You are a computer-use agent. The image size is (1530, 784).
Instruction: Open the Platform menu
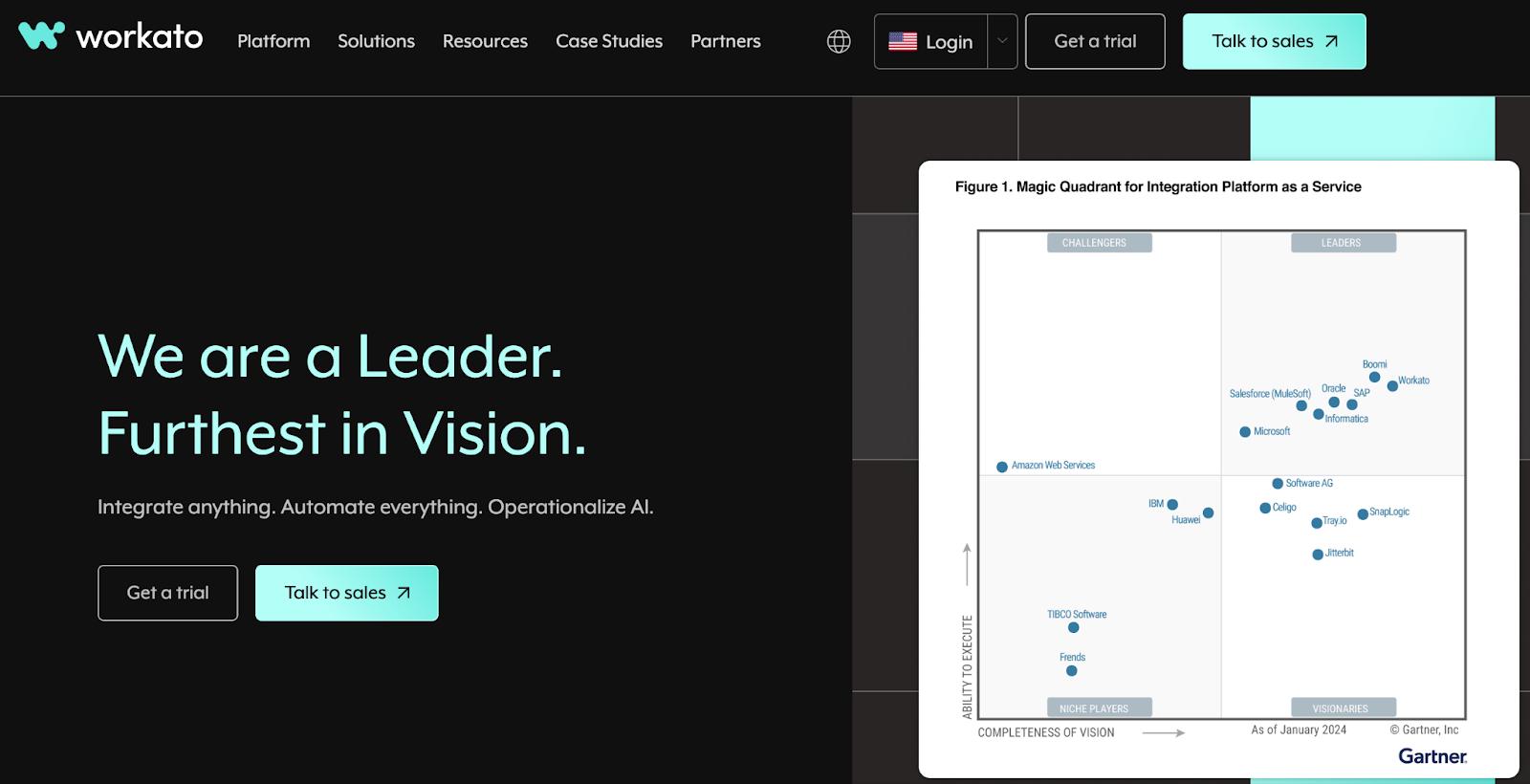pos(273,41)
